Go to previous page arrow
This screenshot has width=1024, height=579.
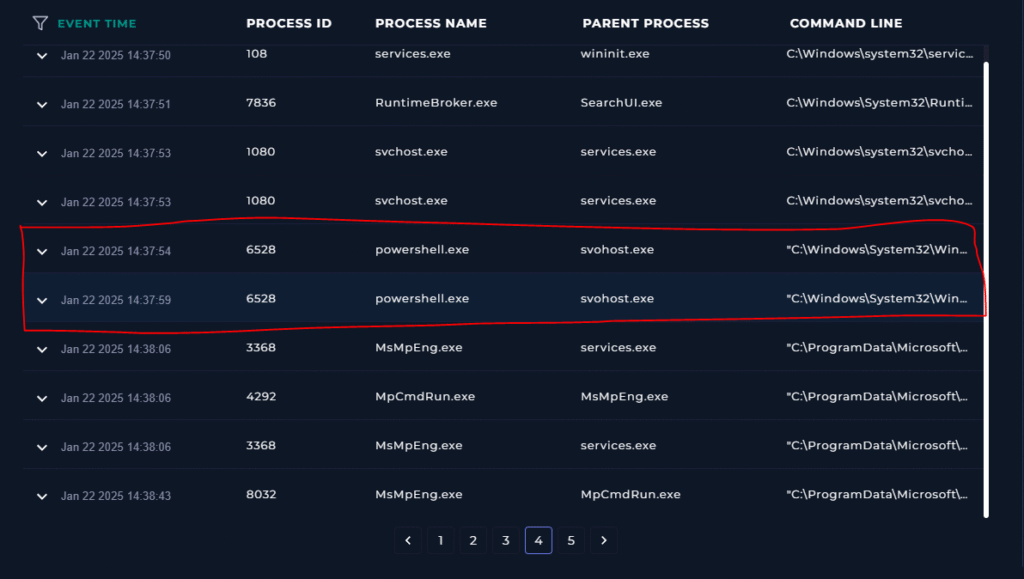pyautogui.click(x=408, y=540)
